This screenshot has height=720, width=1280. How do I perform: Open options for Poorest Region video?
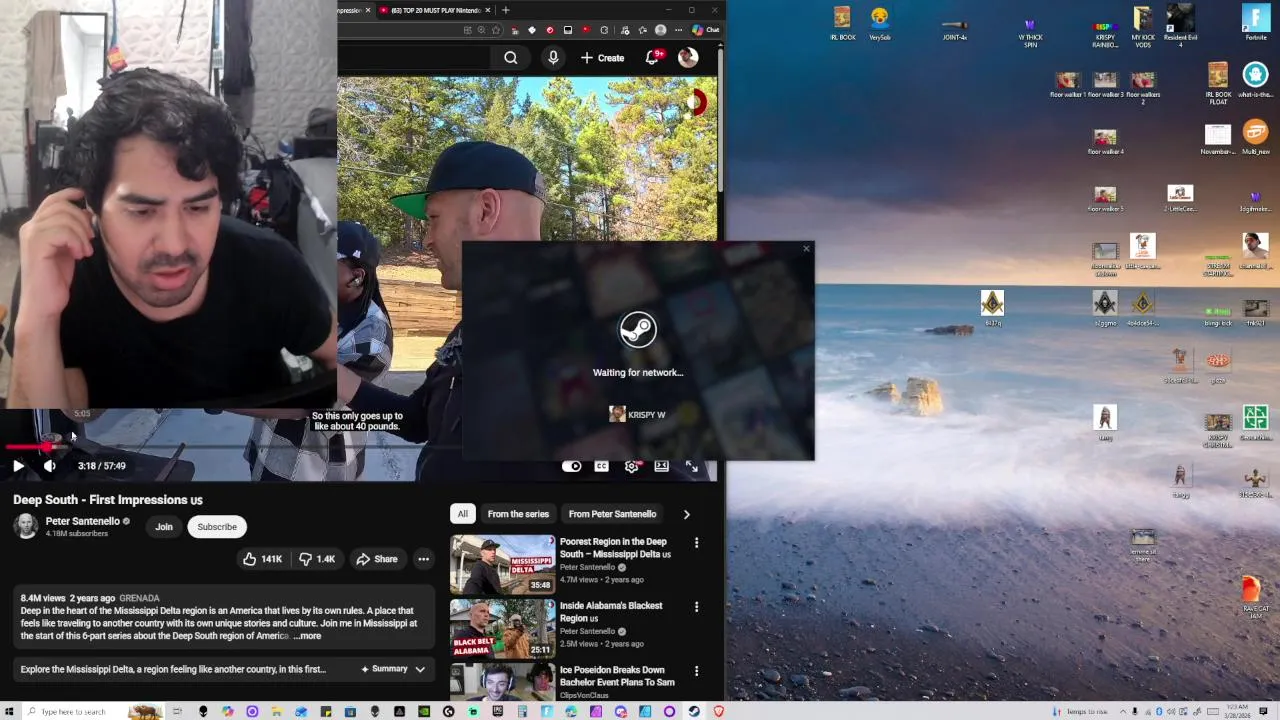pyautogui.click(x=696, y=543)
